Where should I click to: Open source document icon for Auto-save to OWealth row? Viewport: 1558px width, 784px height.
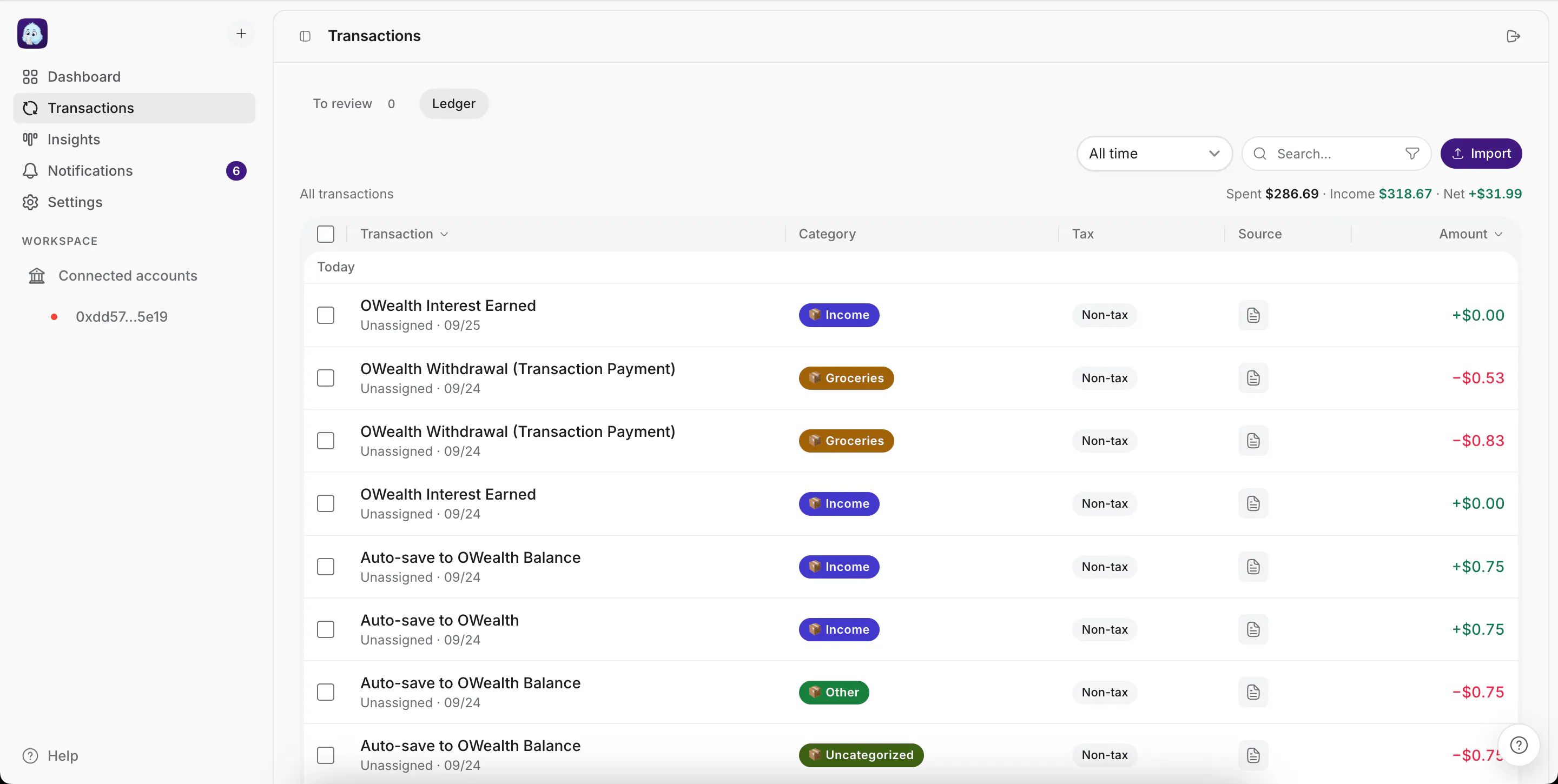(x=1253, y=629)
